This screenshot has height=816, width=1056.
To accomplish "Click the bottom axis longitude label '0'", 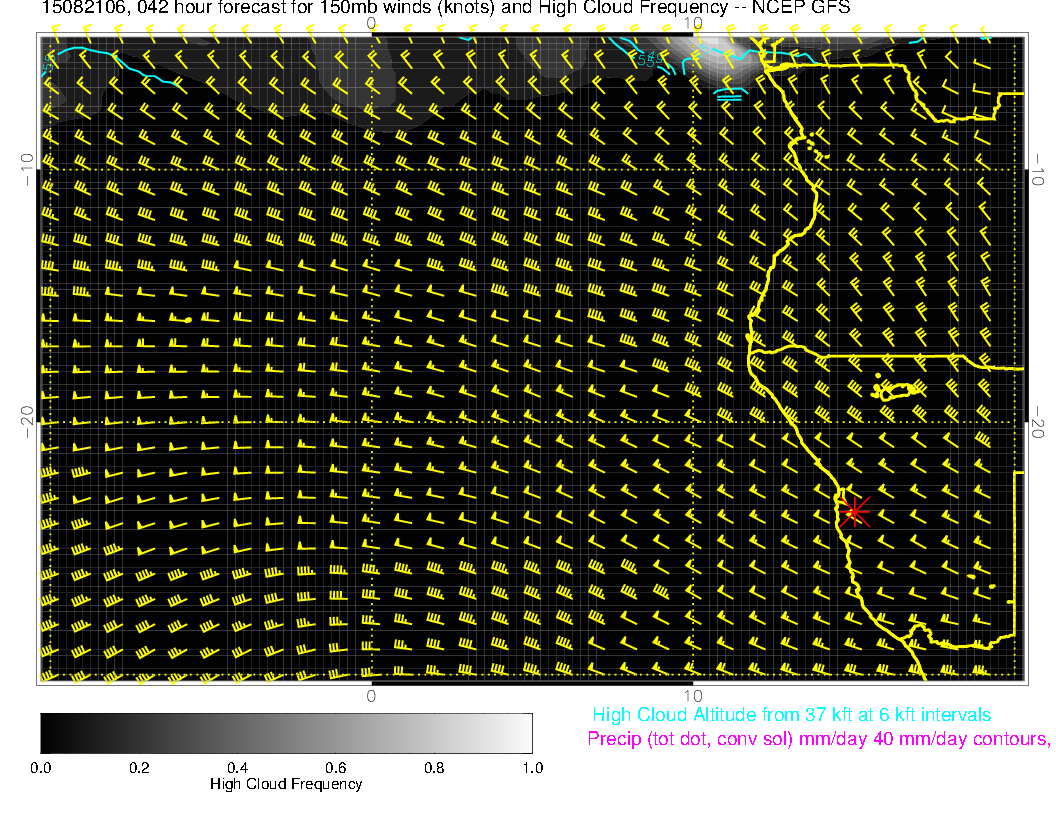I will (x=371, y=695).
